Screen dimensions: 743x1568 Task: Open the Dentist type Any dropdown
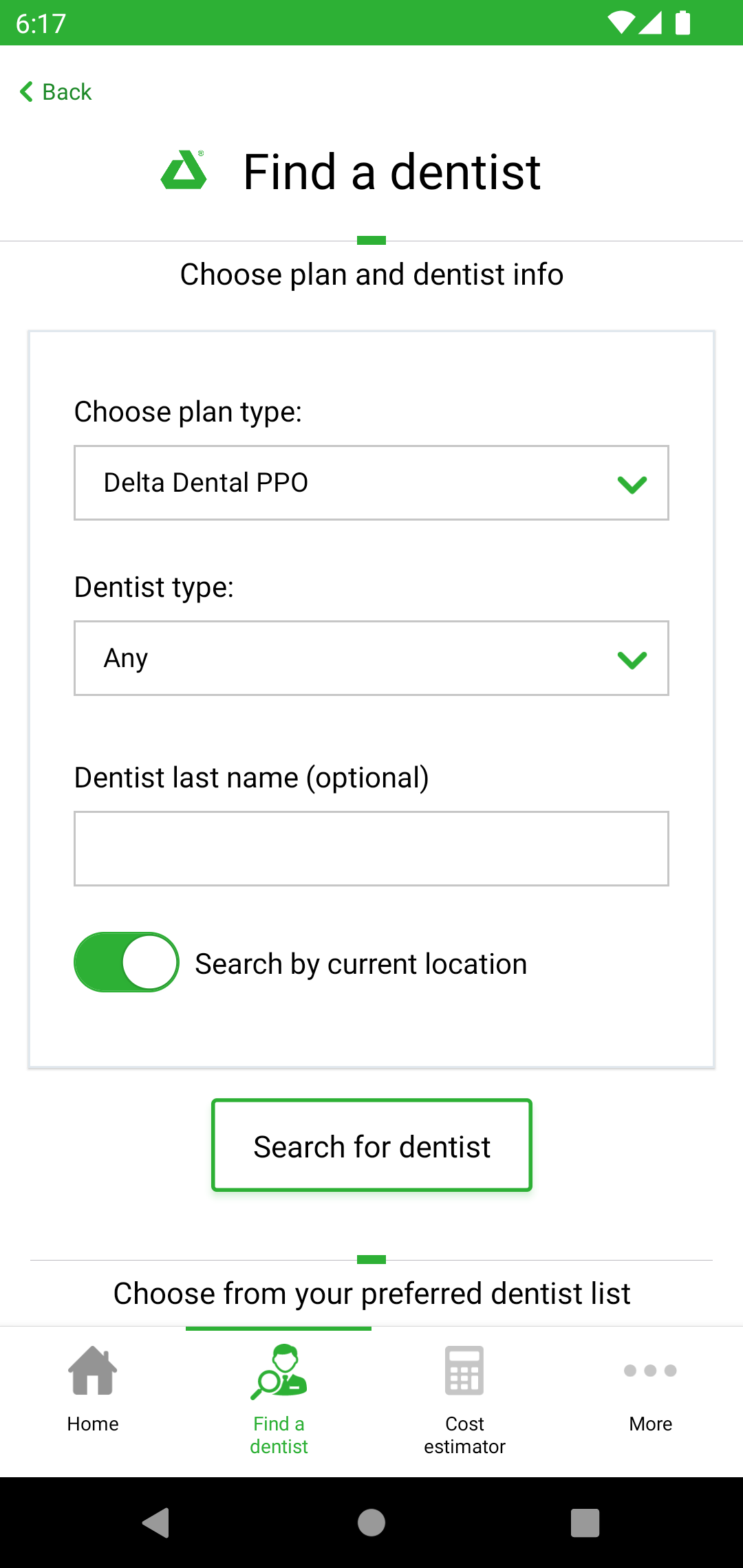371,658
